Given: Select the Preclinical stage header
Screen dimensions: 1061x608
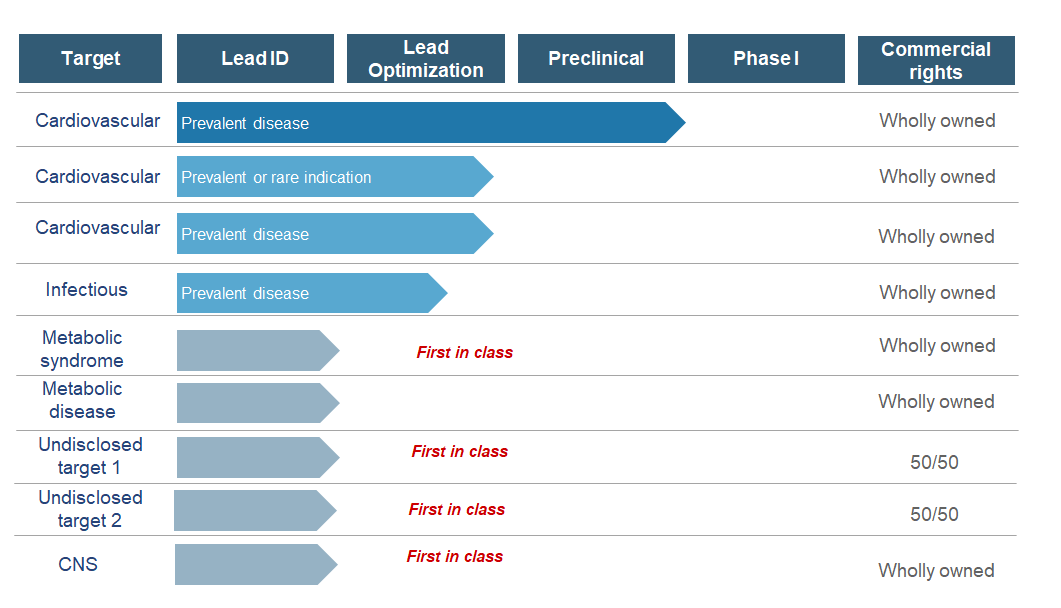Looking at the screenshot, I should pyautogui.click(x=596, y=59).
